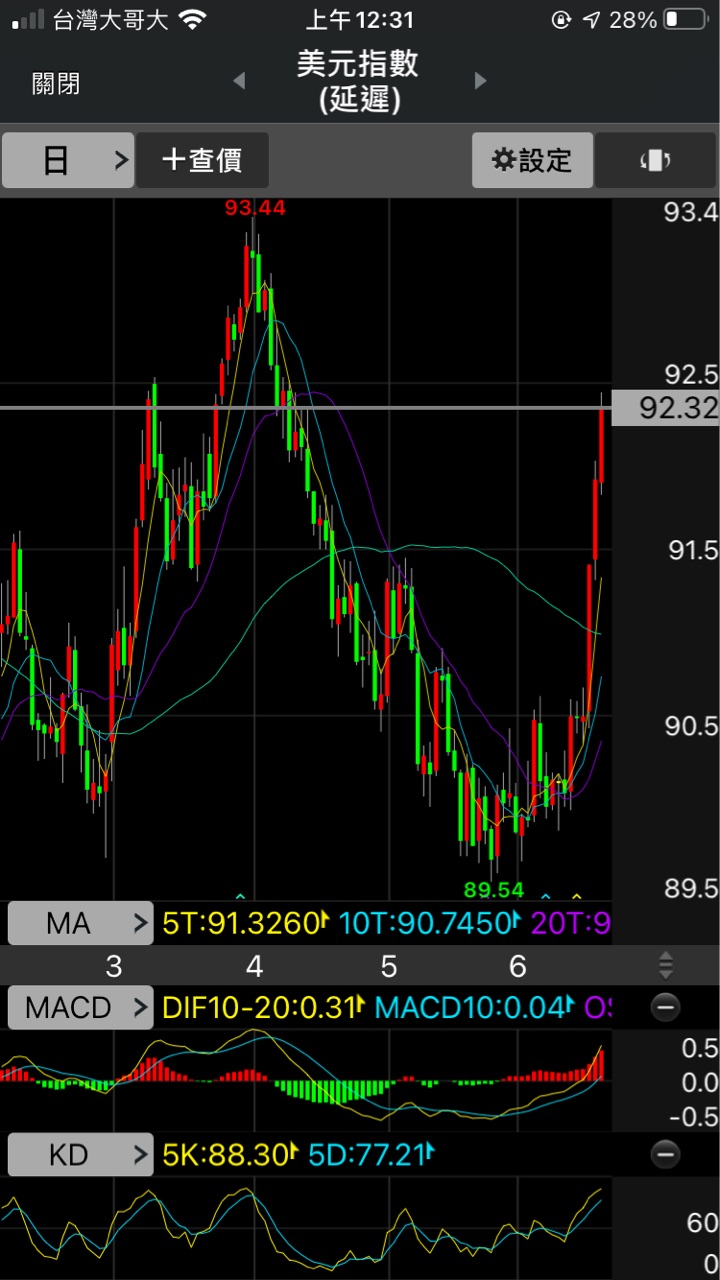Tap the month 3 label on date axis

point(113,966)
